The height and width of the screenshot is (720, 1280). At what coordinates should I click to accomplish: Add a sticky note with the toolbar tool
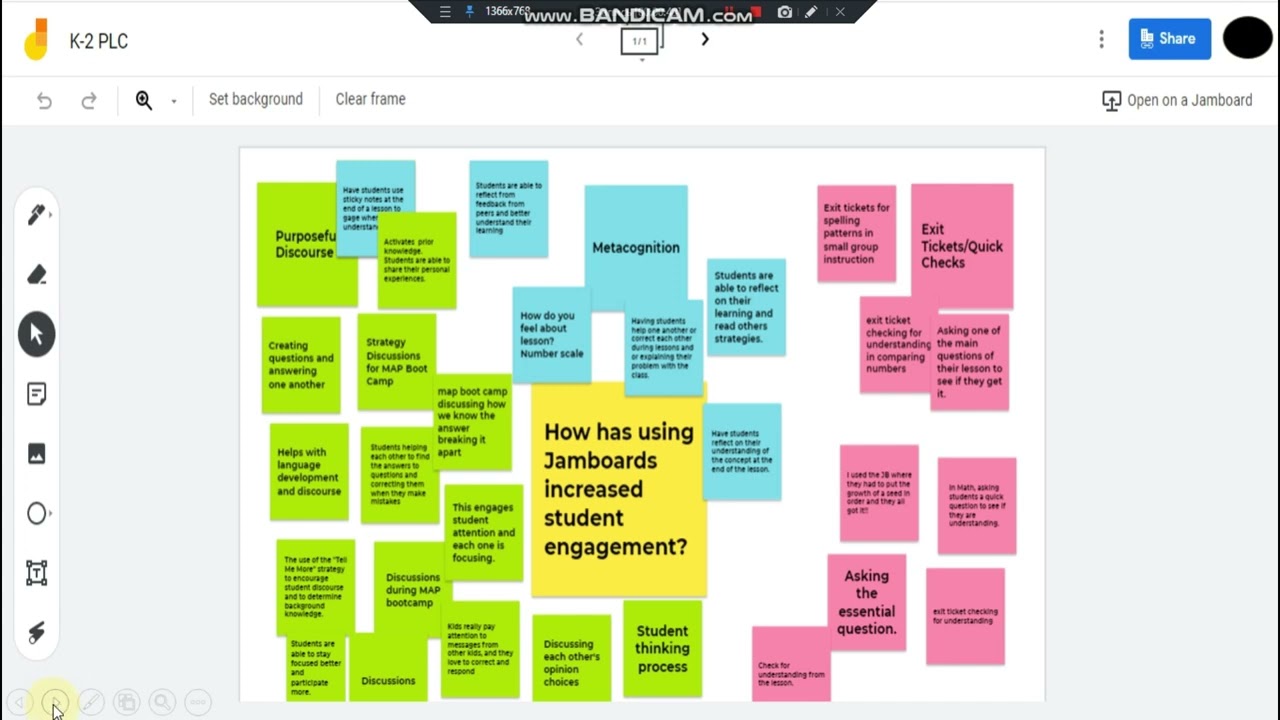(x=37, y=394)
